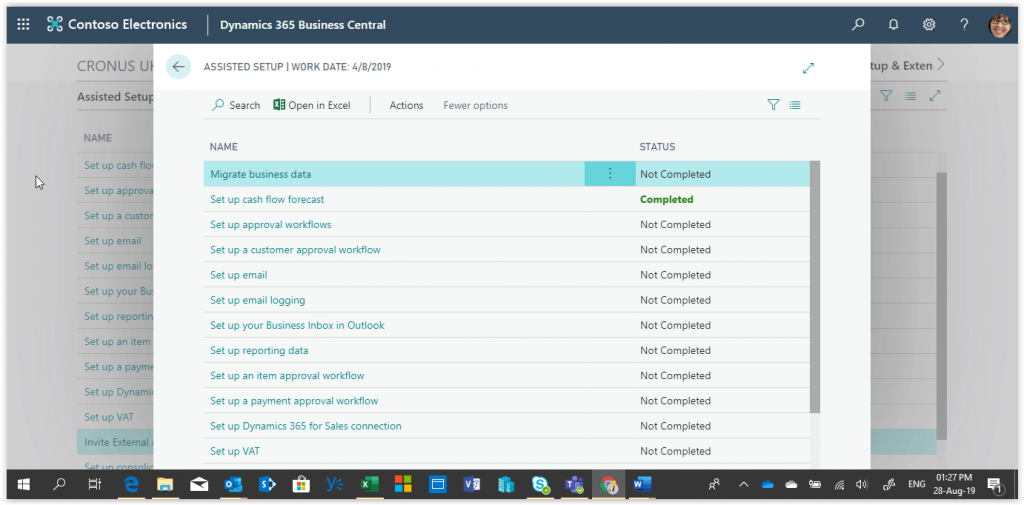Sort by the Status column header
The width and height of the screenshot is (1024, 505).
[x=657, y=147]
